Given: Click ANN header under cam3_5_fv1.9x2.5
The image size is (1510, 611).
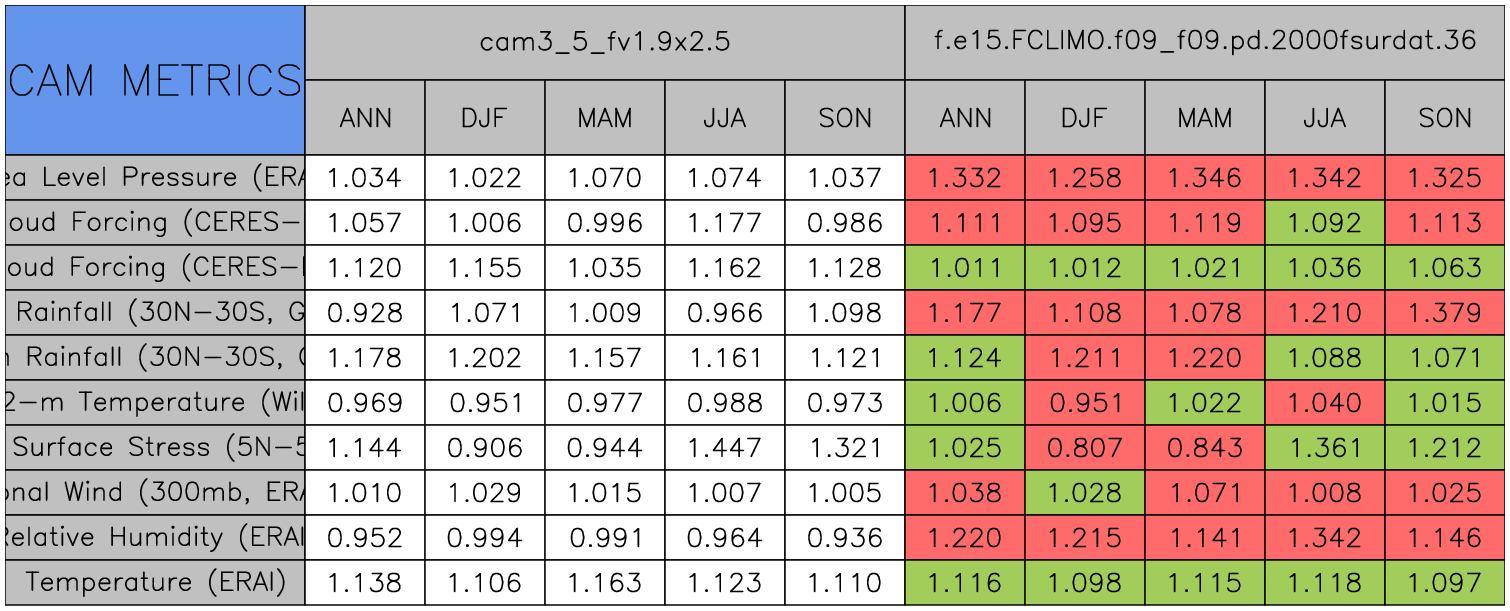Looking at the screenshot, I should coord(365,118).
